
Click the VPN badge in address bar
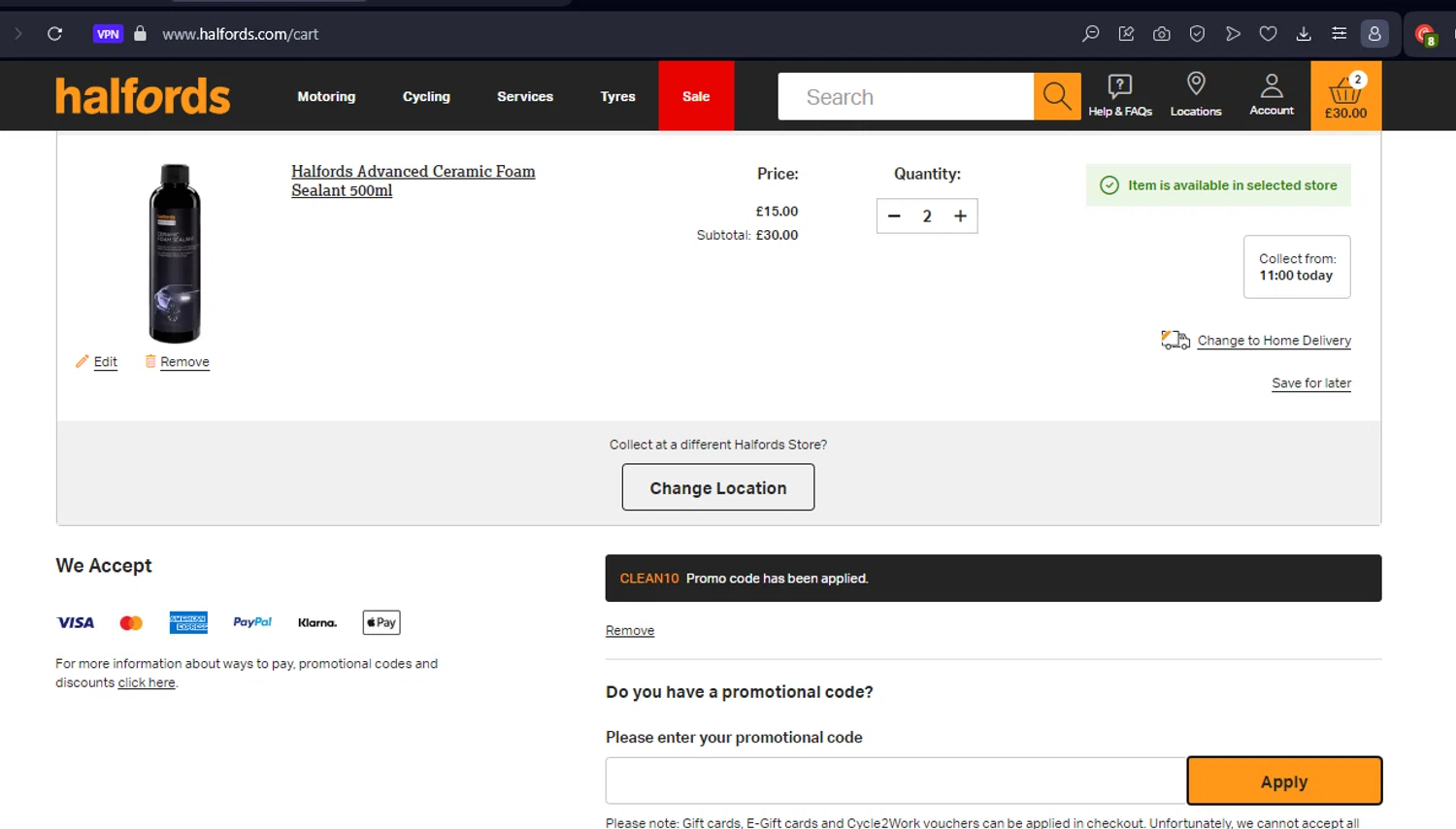coord(108,34)
